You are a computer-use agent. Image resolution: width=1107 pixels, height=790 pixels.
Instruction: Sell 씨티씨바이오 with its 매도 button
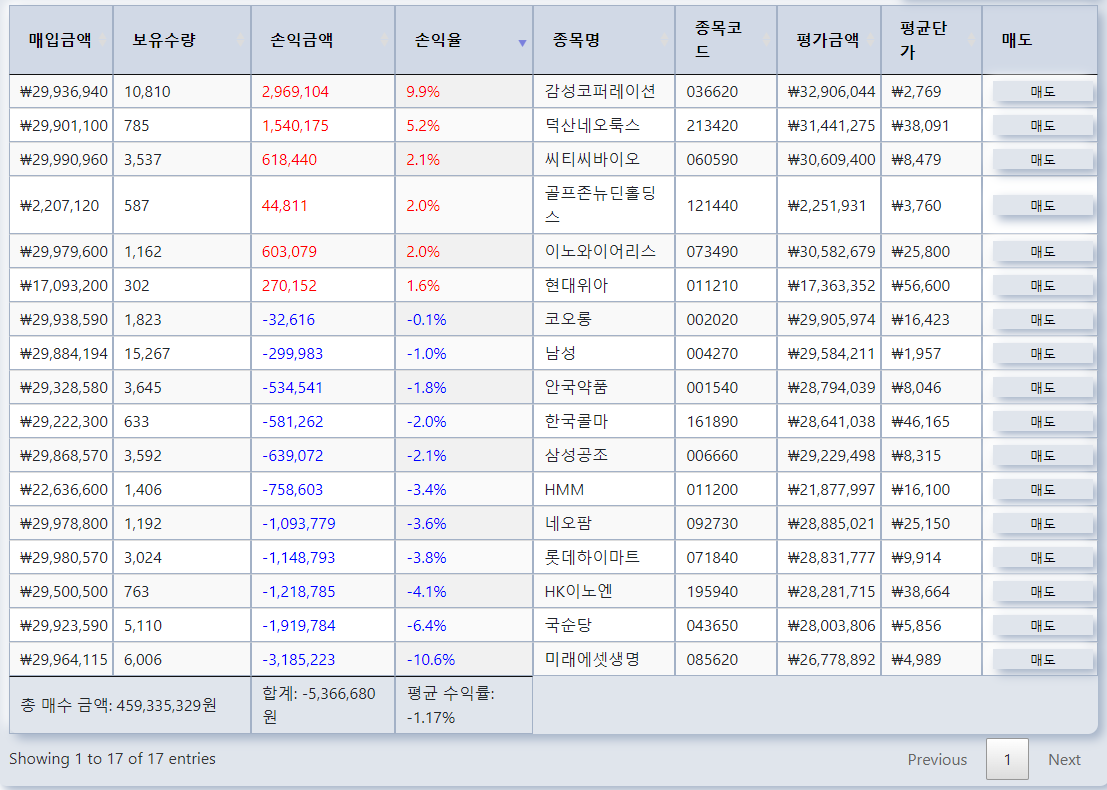tap(1043, 160)
